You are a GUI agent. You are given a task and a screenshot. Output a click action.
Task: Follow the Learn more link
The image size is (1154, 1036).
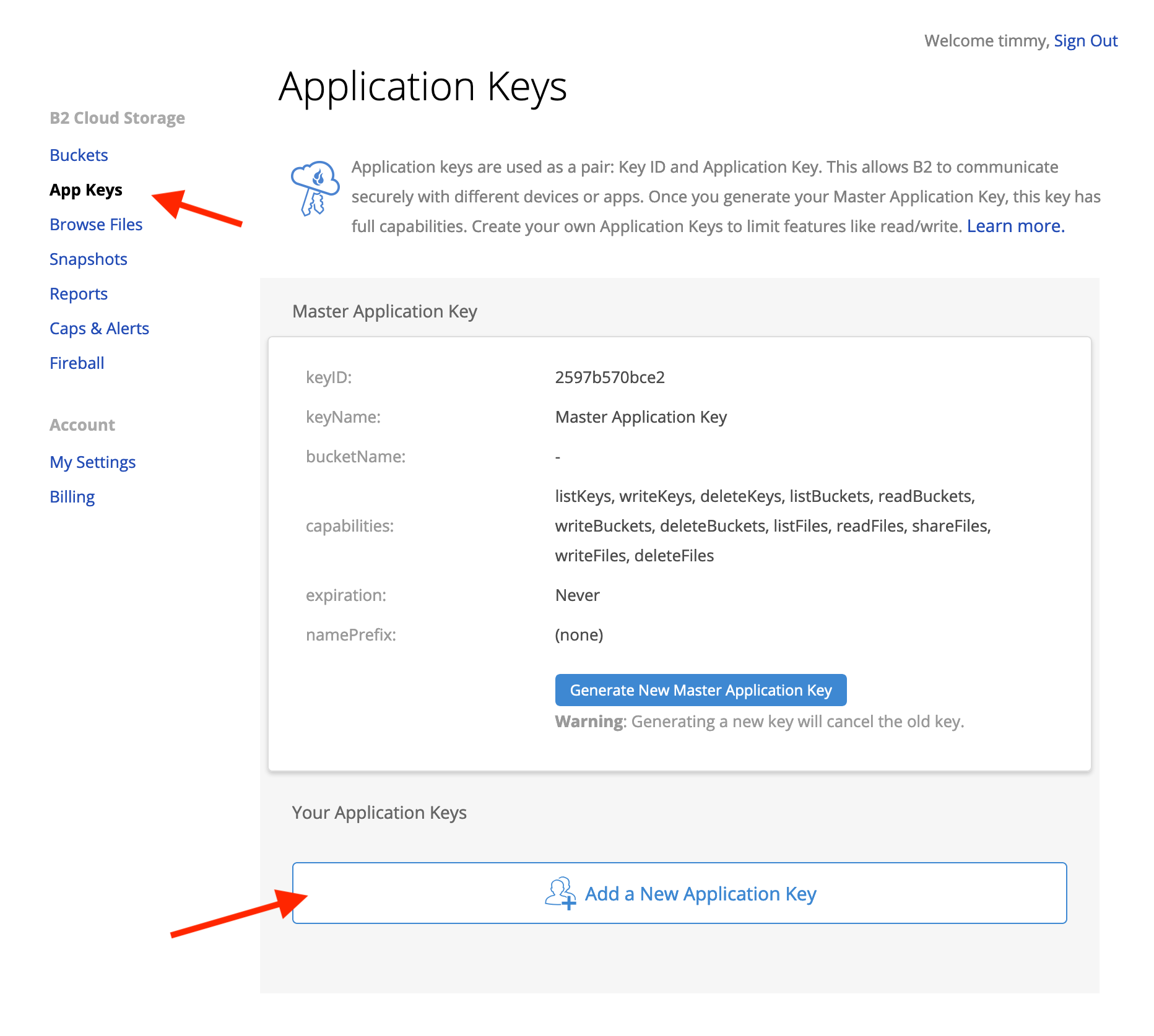tap(1015, 226)
